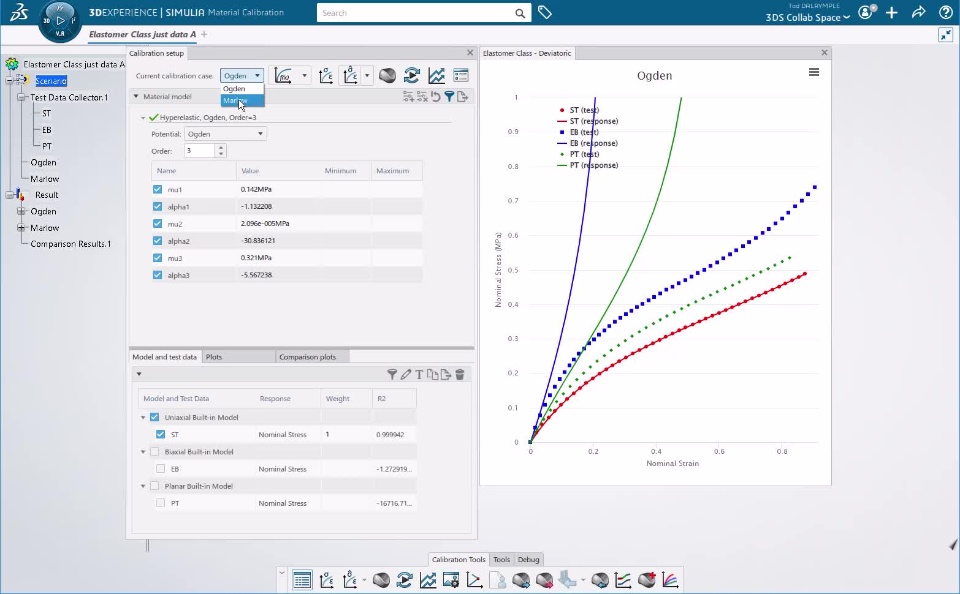Click the export icon in Material model header
The height and width of the screenshot is (594, 960).
coord(463,97)
